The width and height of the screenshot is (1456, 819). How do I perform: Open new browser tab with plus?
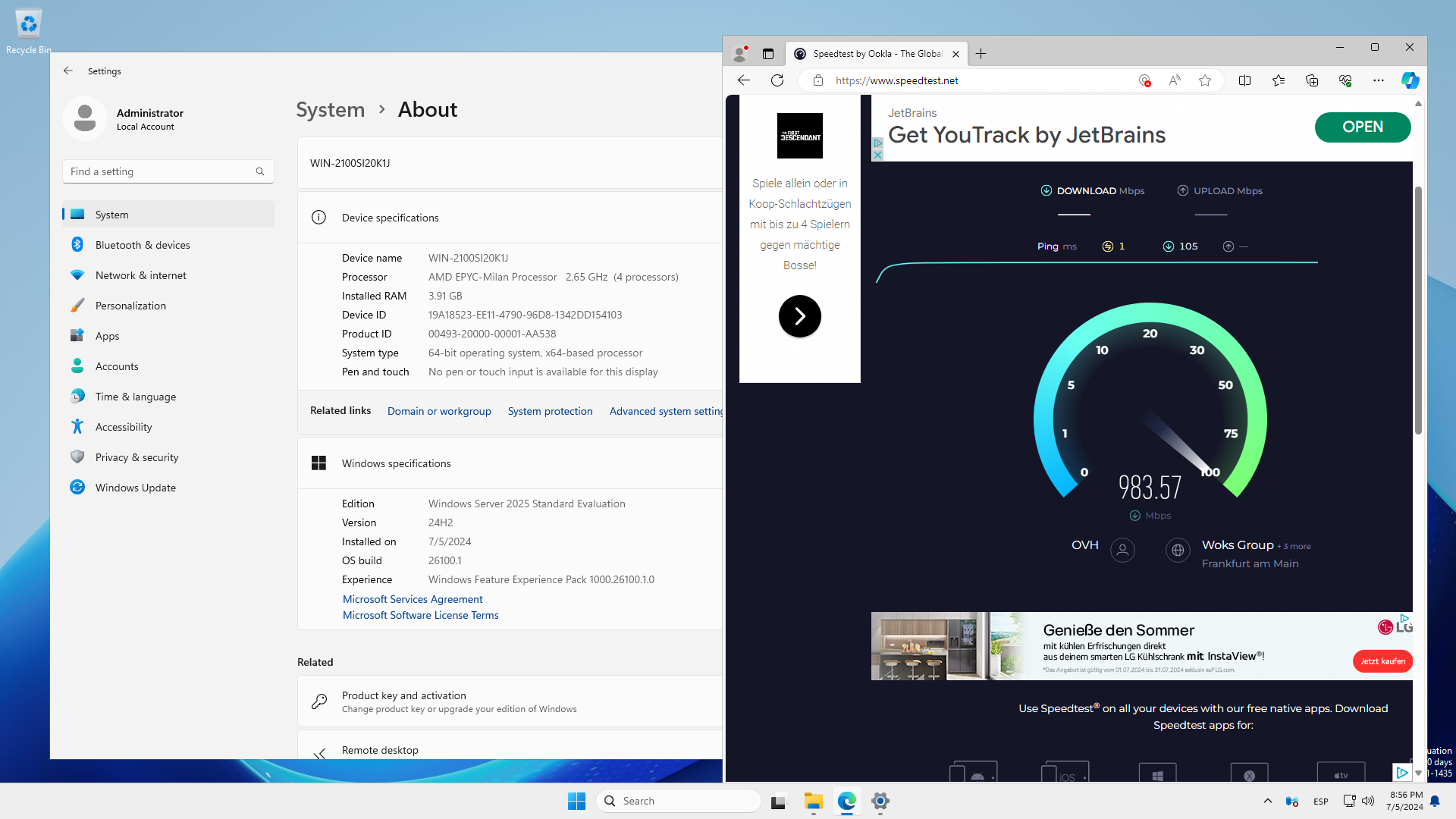(x=981, y=54)
